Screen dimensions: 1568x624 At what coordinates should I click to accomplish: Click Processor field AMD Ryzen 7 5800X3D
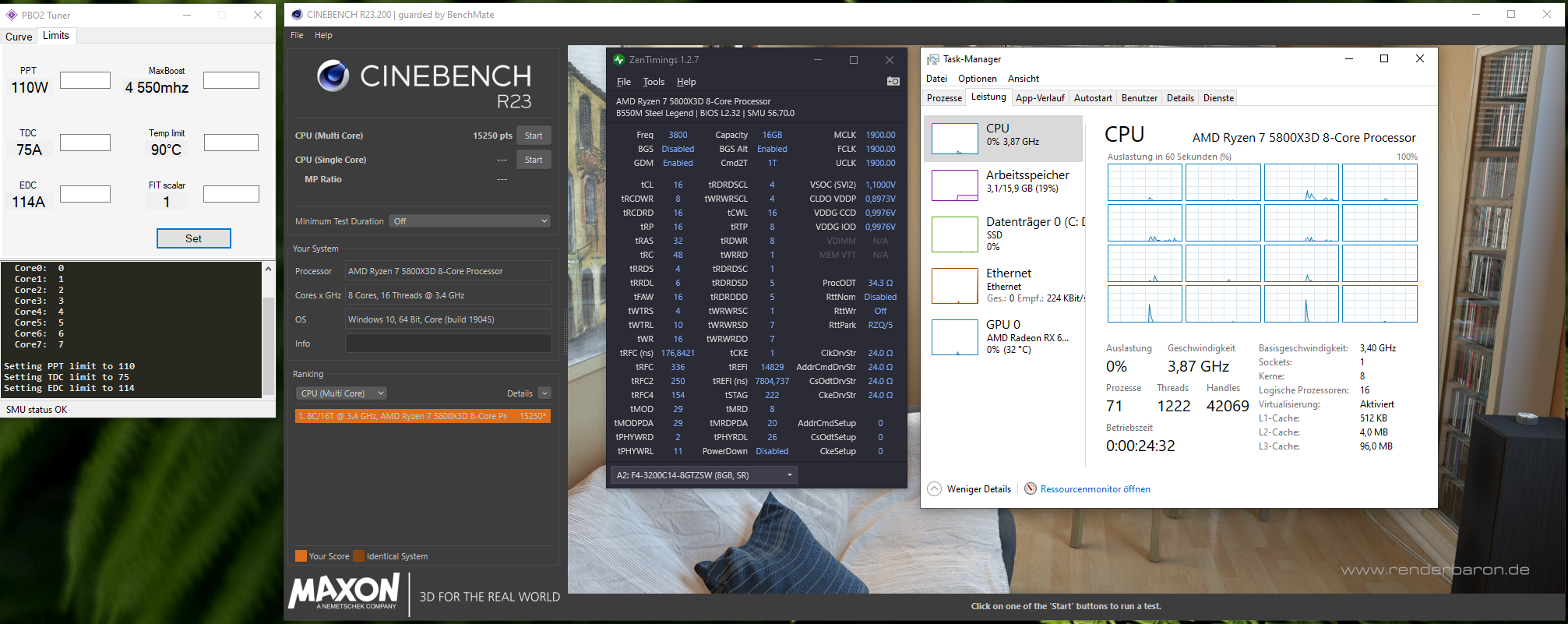449,271
